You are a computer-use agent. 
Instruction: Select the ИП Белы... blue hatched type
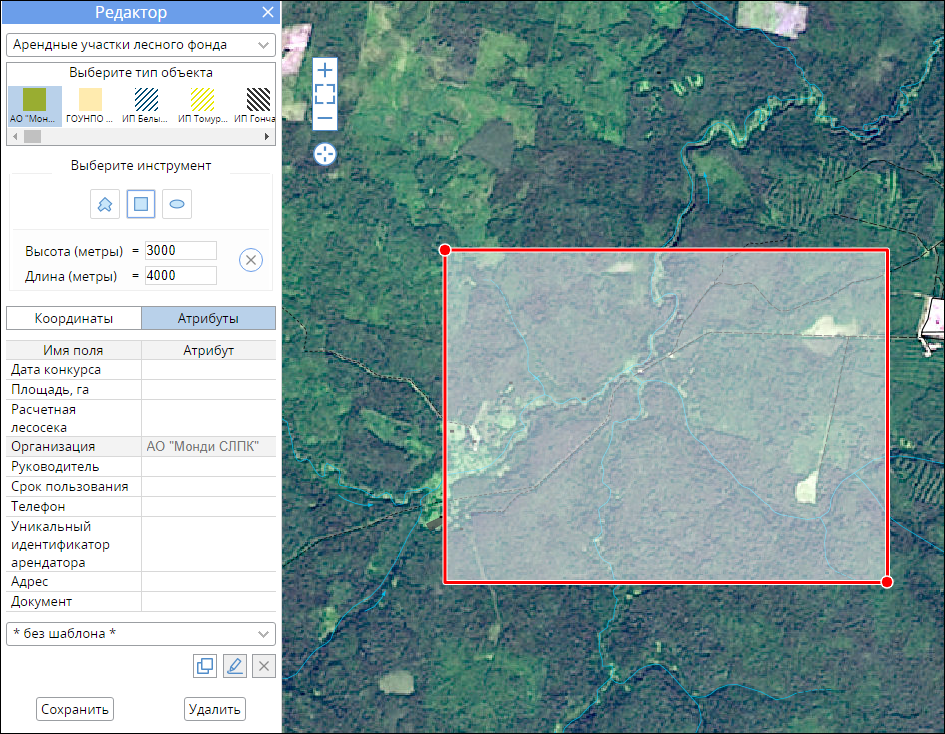[x=145, y=105]
